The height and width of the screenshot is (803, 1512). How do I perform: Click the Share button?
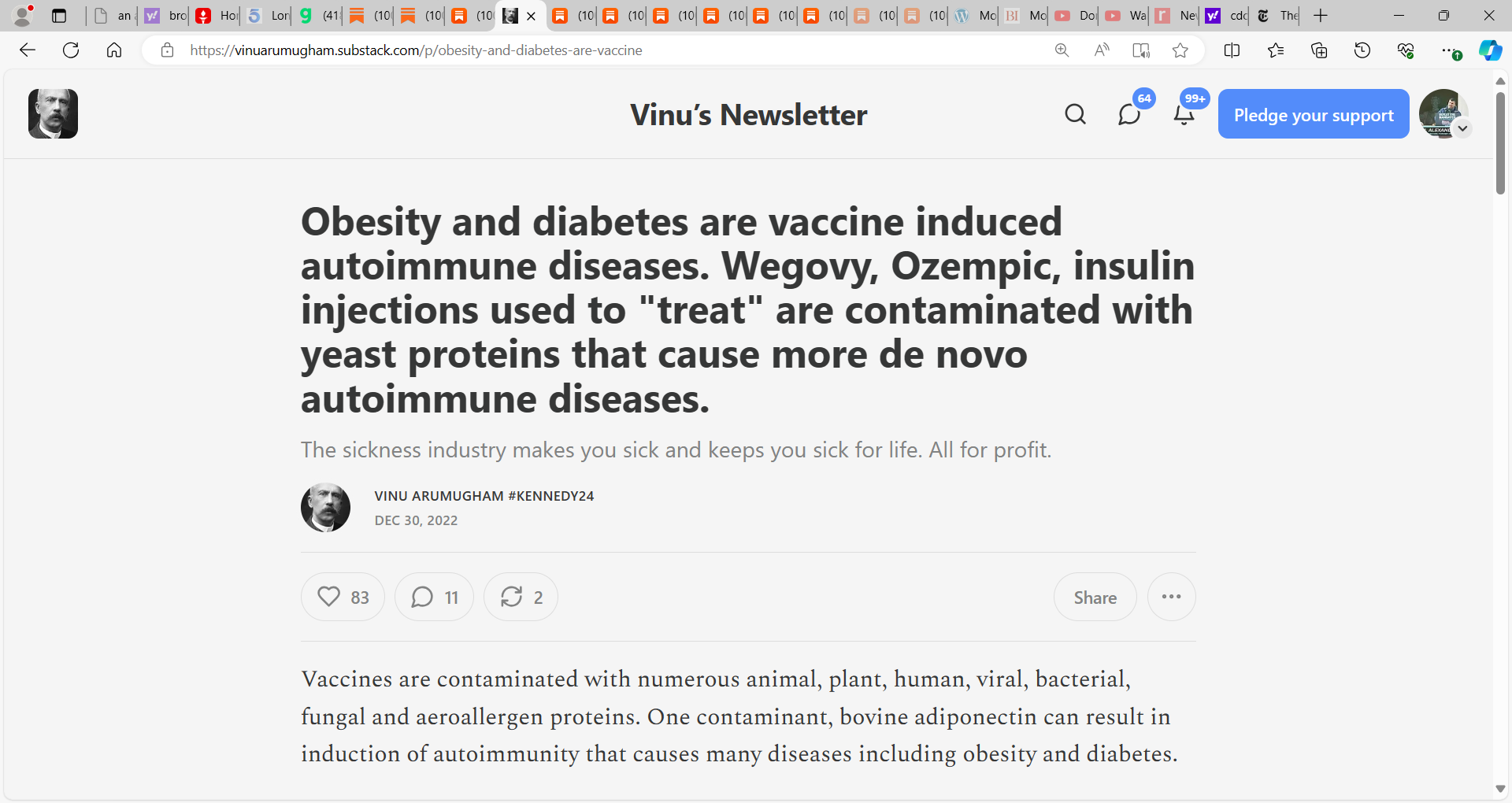[1095, 597]
